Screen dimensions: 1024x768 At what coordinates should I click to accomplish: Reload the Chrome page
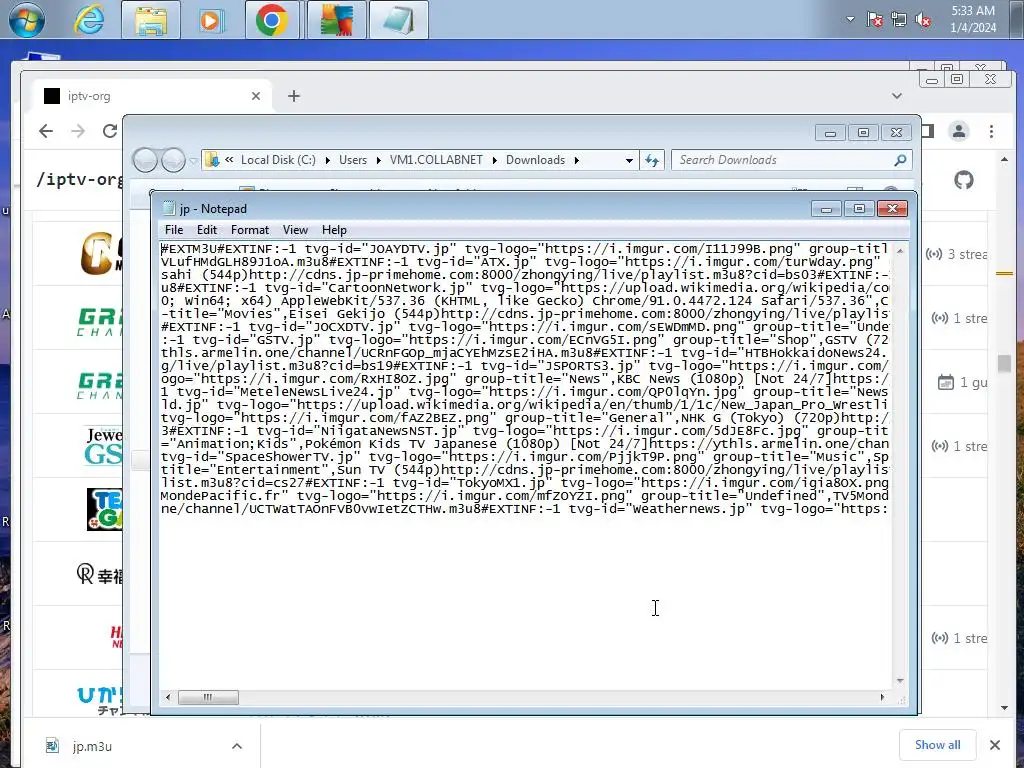pos(110,131)
